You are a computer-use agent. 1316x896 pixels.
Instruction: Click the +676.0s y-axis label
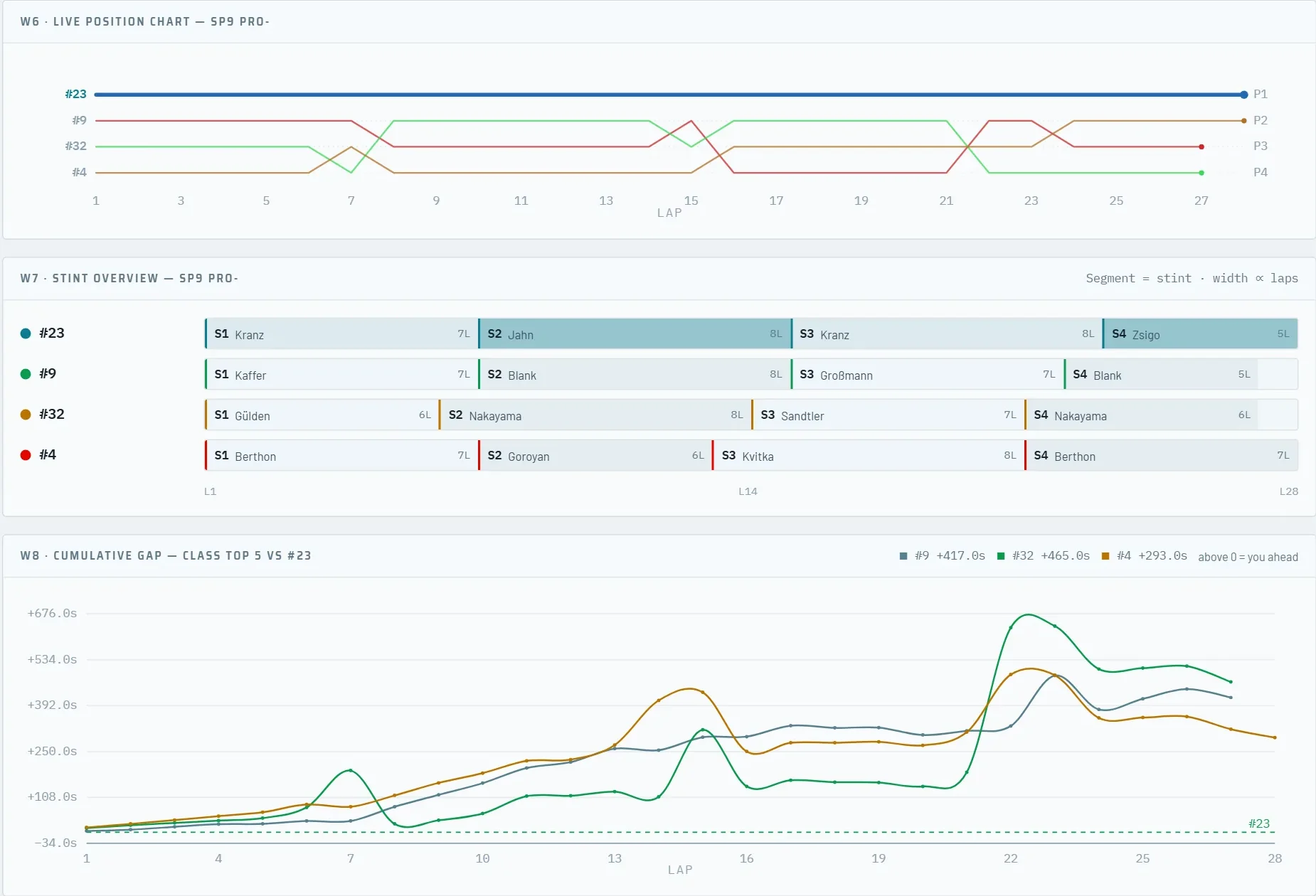52,614
